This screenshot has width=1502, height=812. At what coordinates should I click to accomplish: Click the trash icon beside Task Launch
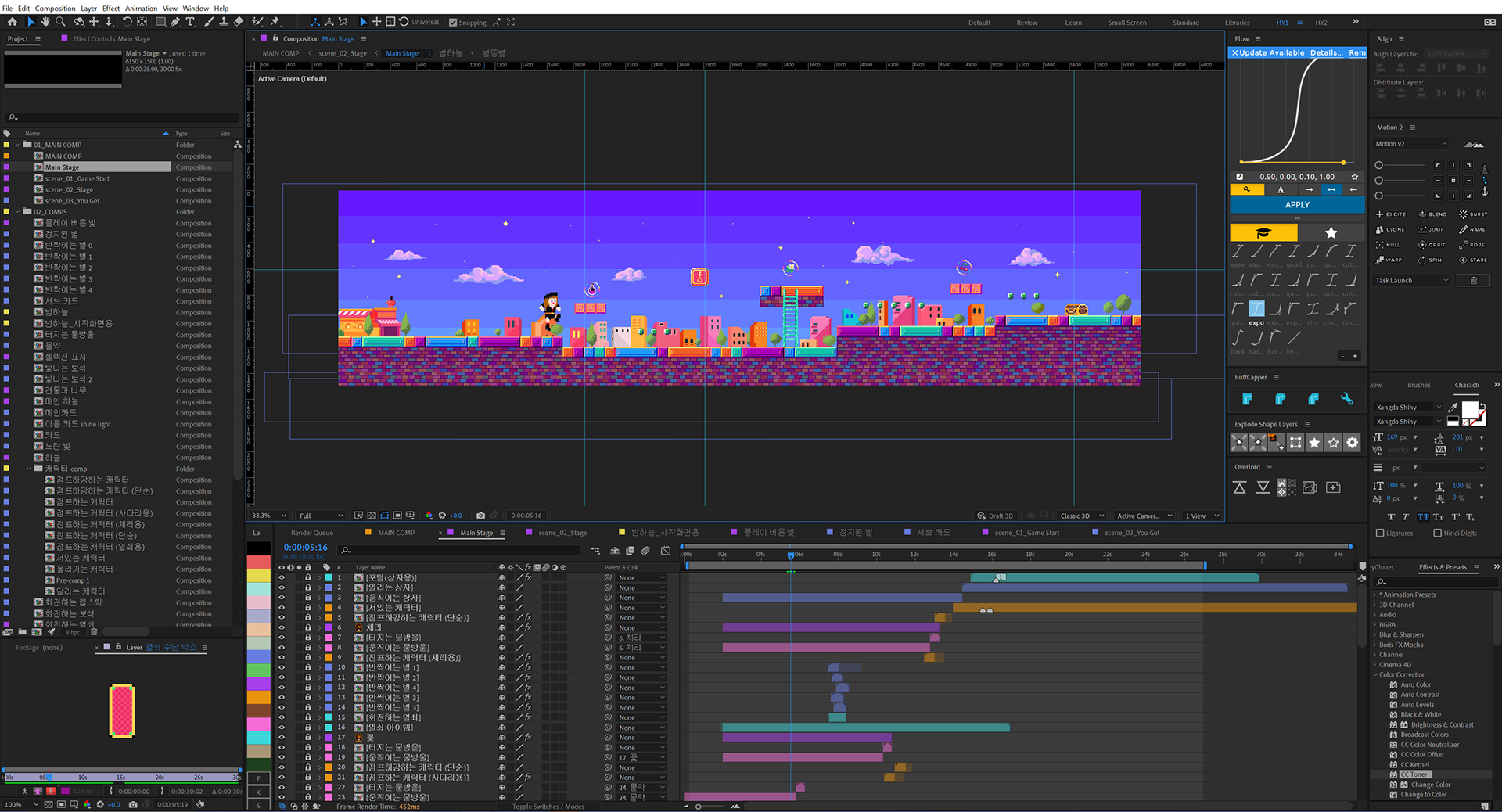pos(1474,280)
